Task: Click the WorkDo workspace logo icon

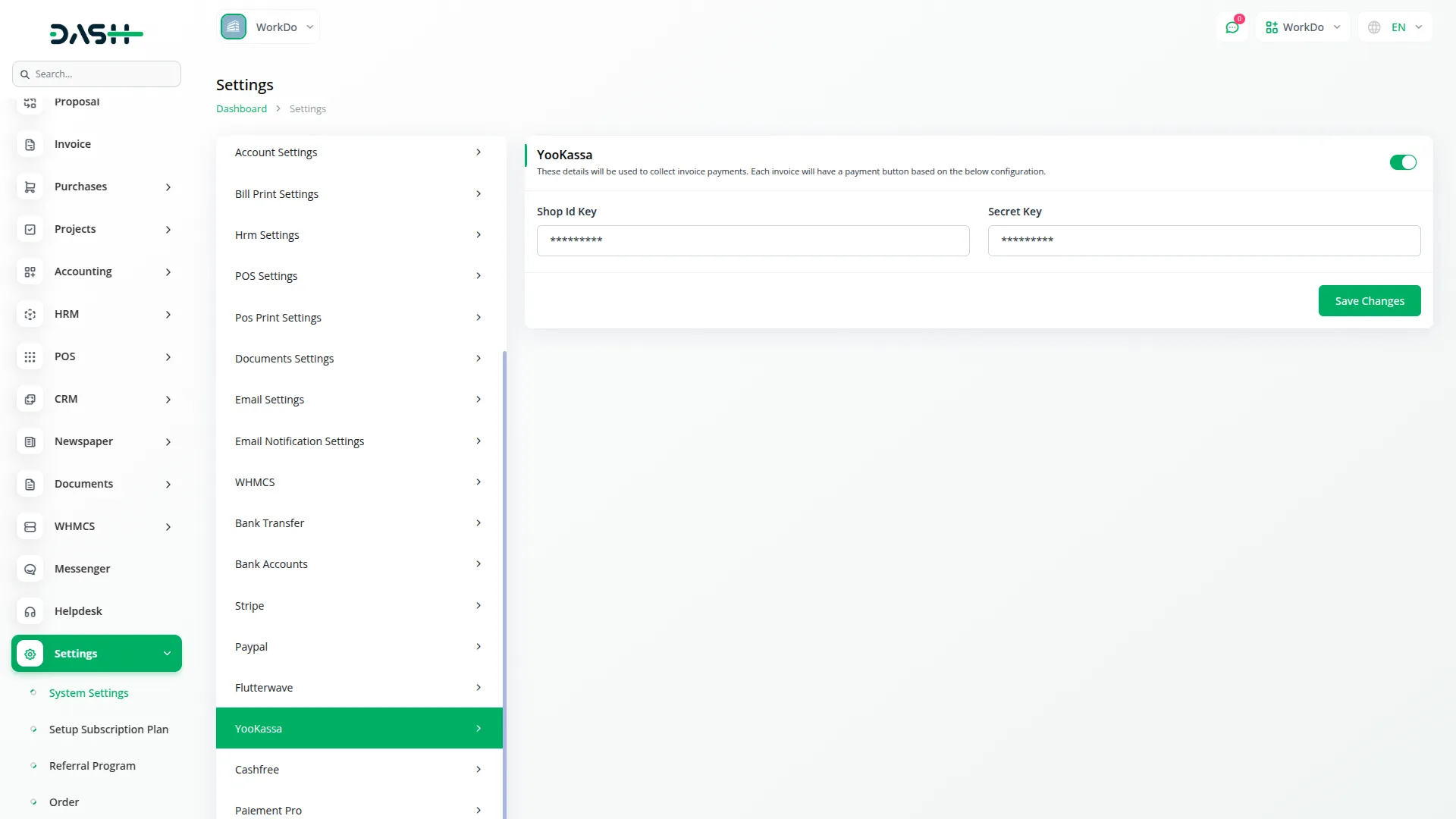Action: (234, 27)
